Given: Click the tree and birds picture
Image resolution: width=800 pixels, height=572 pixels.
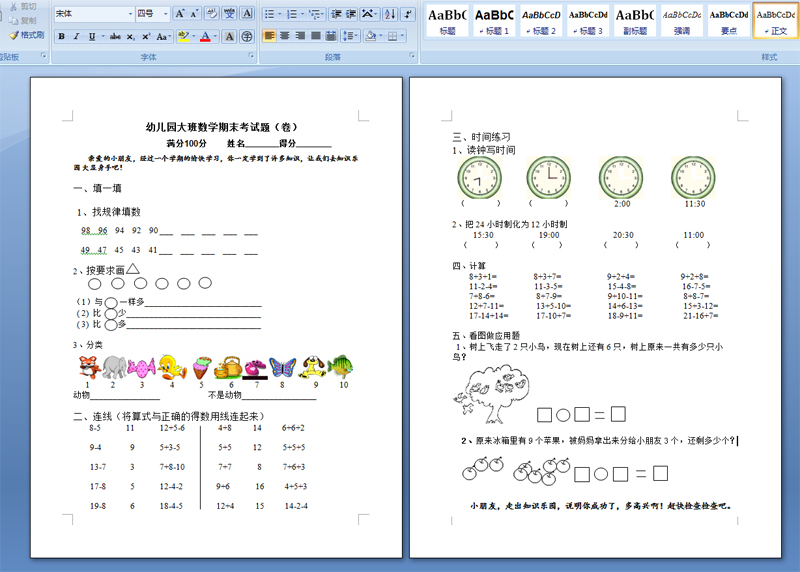Looking at the screenshot, I should point(491,394).
